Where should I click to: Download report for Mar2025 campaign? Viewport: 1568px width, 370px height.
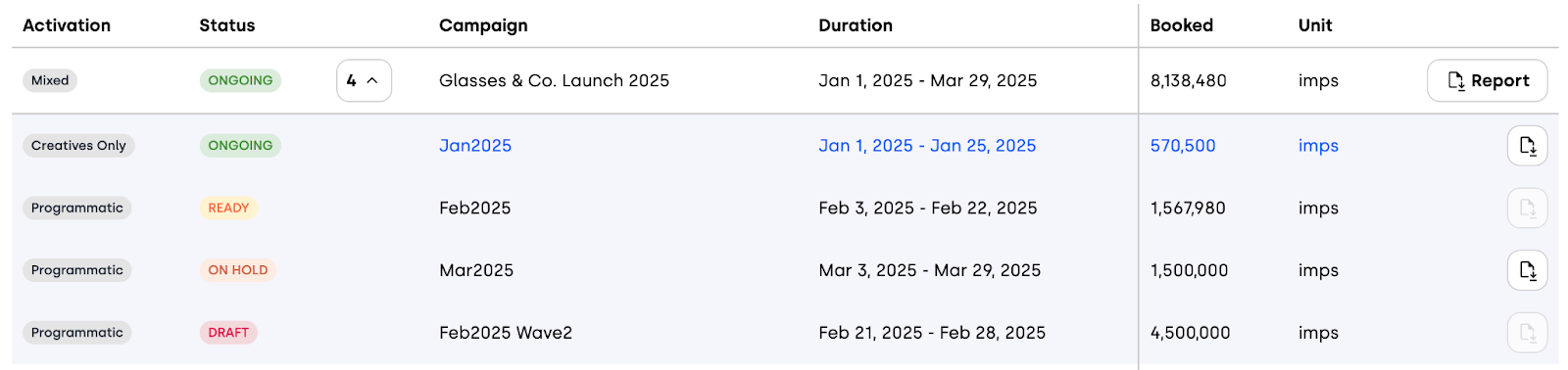tap(1527, 270)
